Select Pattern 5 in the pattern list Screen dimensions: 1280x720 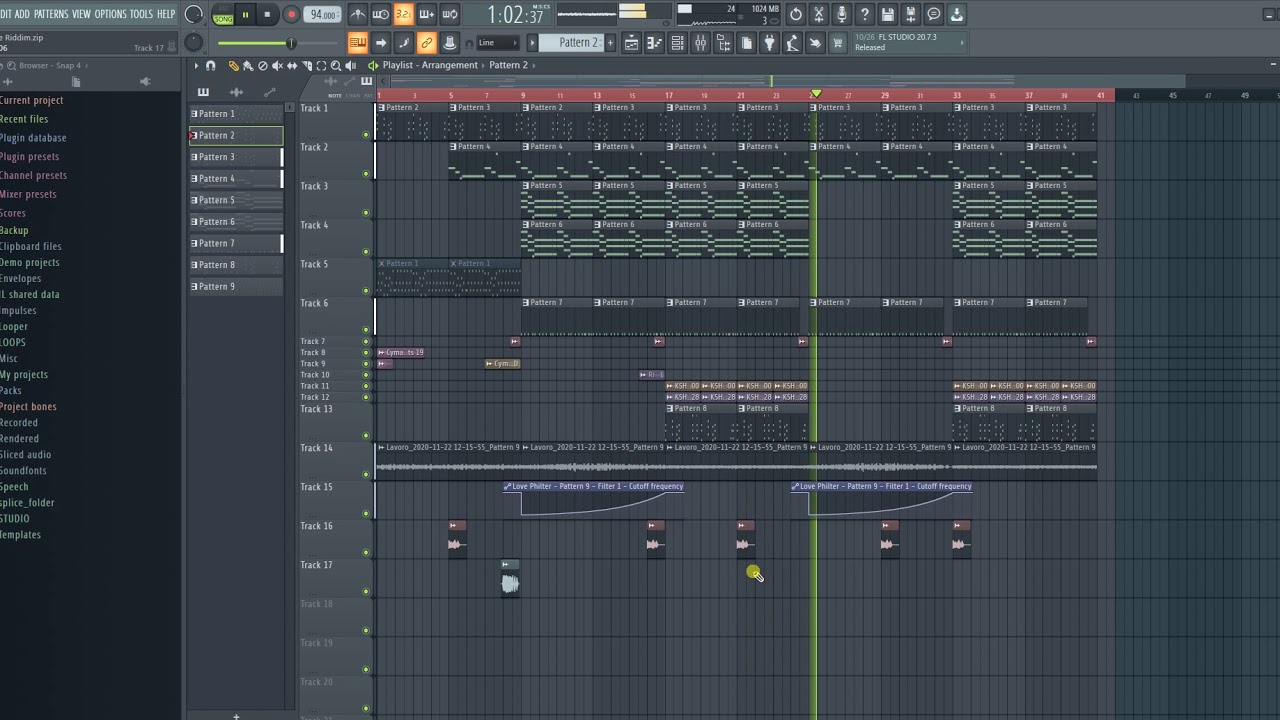[236, 200]
